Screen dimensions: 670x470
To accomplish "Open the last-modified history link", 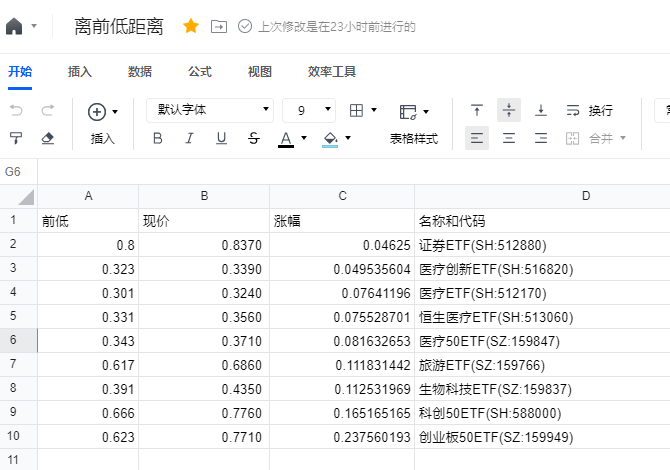I will click(x=337, y=27).
